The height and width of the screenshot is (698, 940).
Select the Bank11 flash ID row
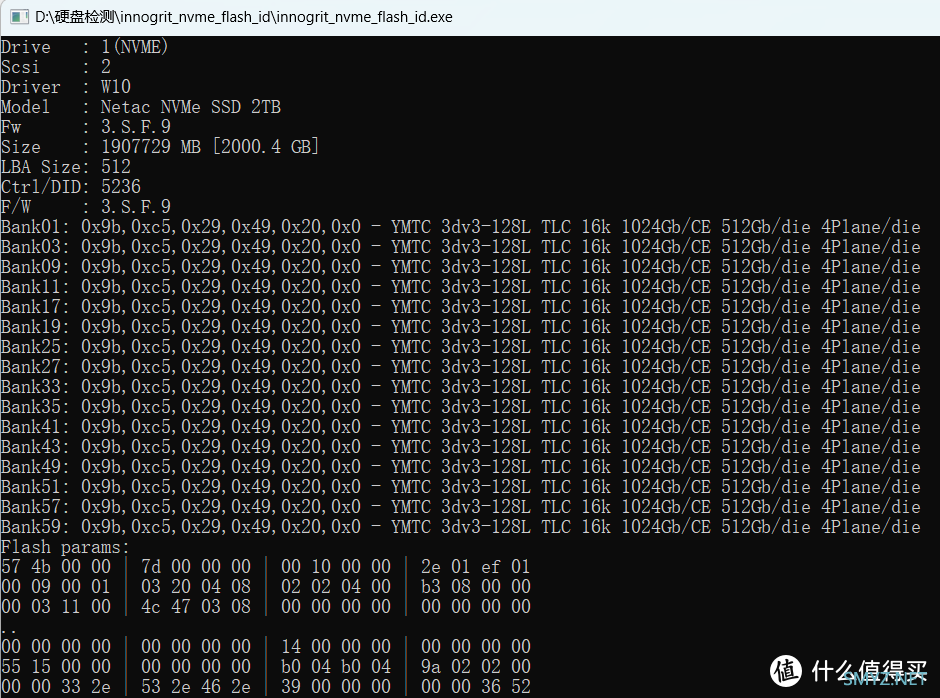(460, 287)
